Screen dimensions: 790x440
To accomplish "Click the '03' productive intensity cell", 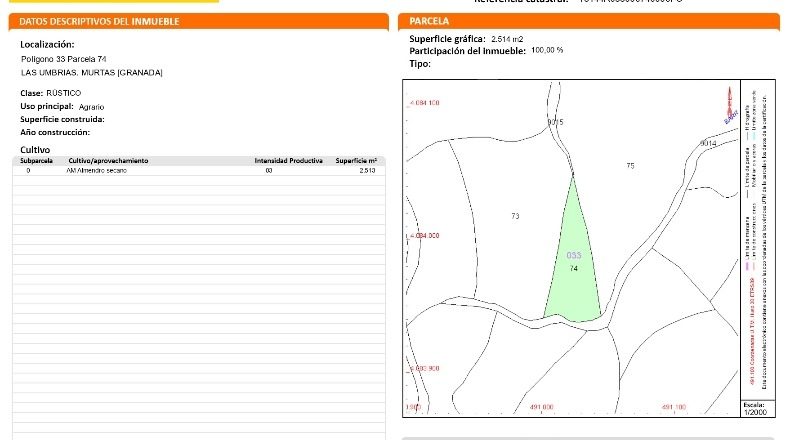I will click(269, 171).
